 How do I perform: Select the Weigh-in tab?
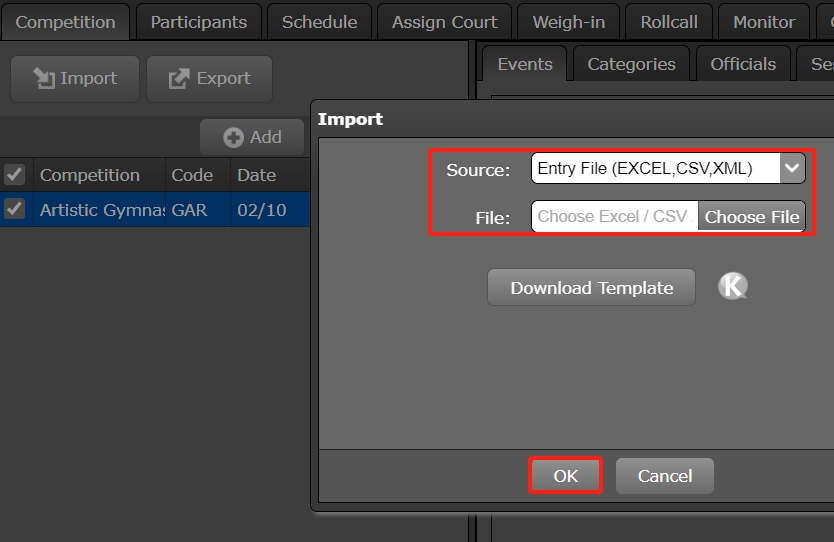pyautogui.click(x=568, y=22)
